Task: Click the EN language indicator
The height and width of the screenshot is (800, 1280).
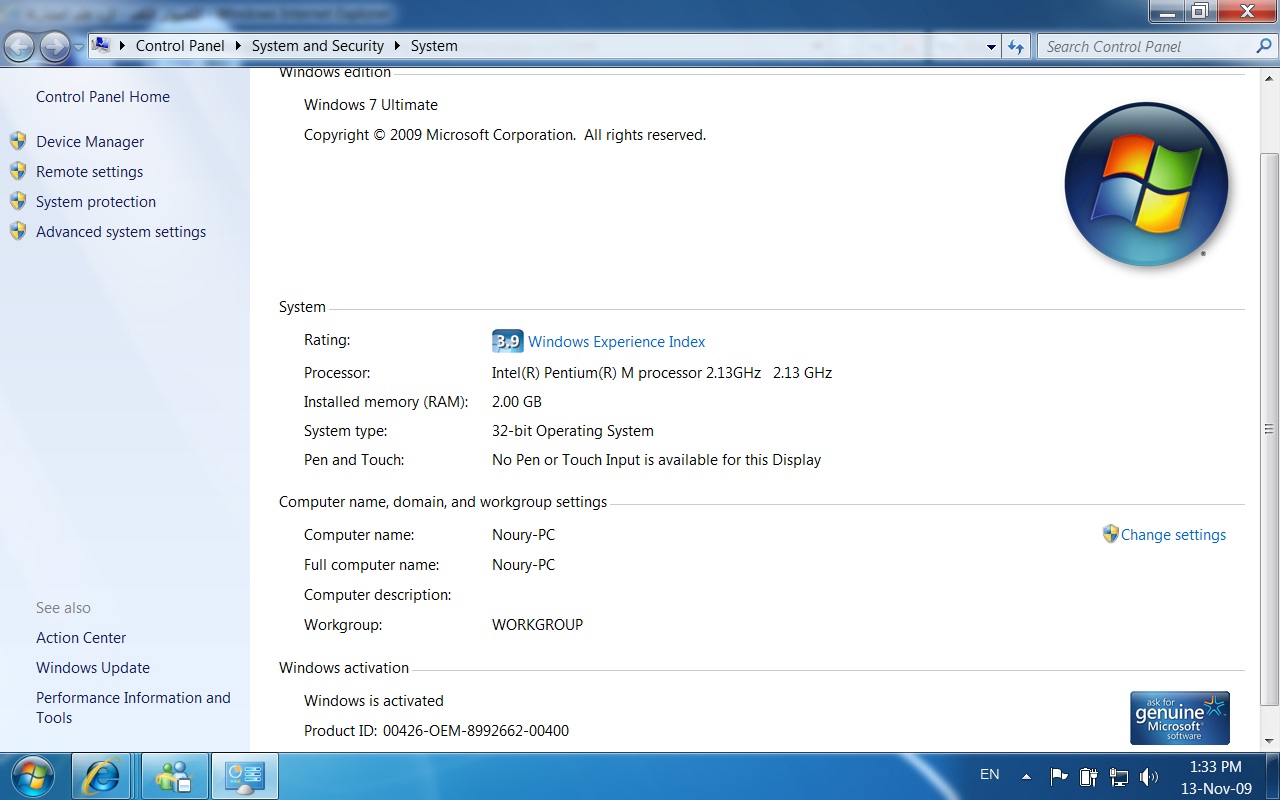Action: [990, 775]
